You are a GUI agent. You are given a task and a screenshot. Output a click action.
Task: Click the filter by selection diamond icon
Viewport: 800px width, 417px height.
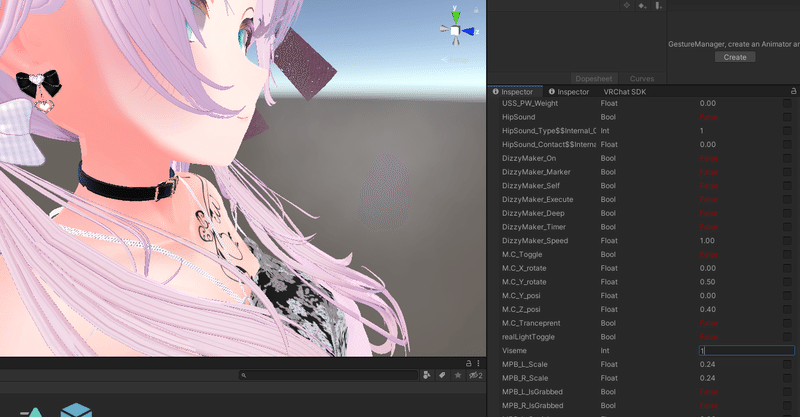(x=627, y=6)
